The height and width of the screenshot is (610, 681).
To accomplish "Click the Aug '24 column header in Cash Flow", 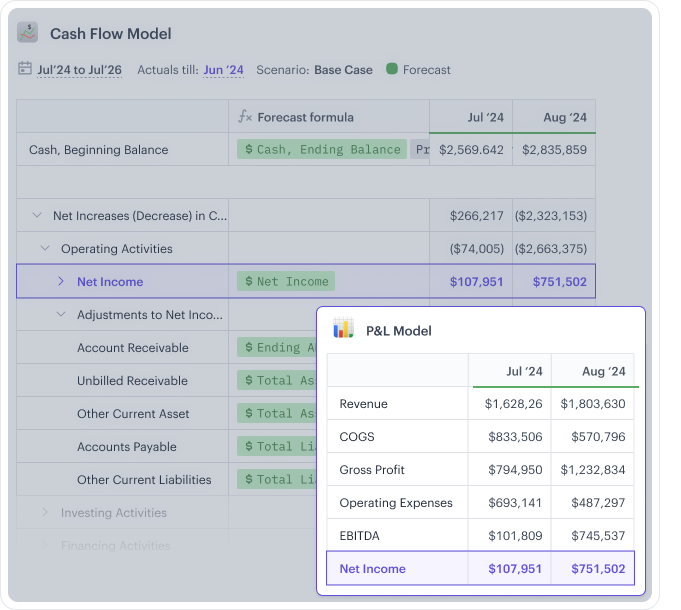I will coord(554,116).
